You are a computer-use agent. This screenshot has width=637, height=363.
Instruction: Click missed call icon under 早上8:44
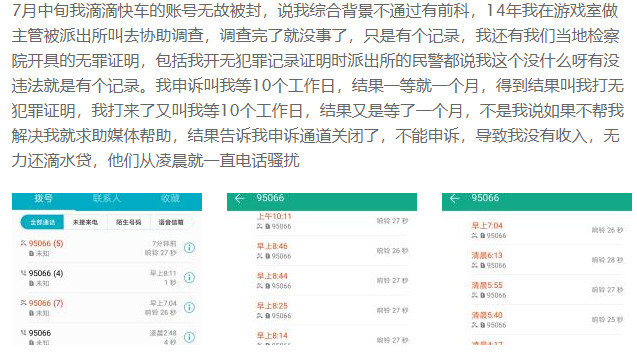[260, 286]
